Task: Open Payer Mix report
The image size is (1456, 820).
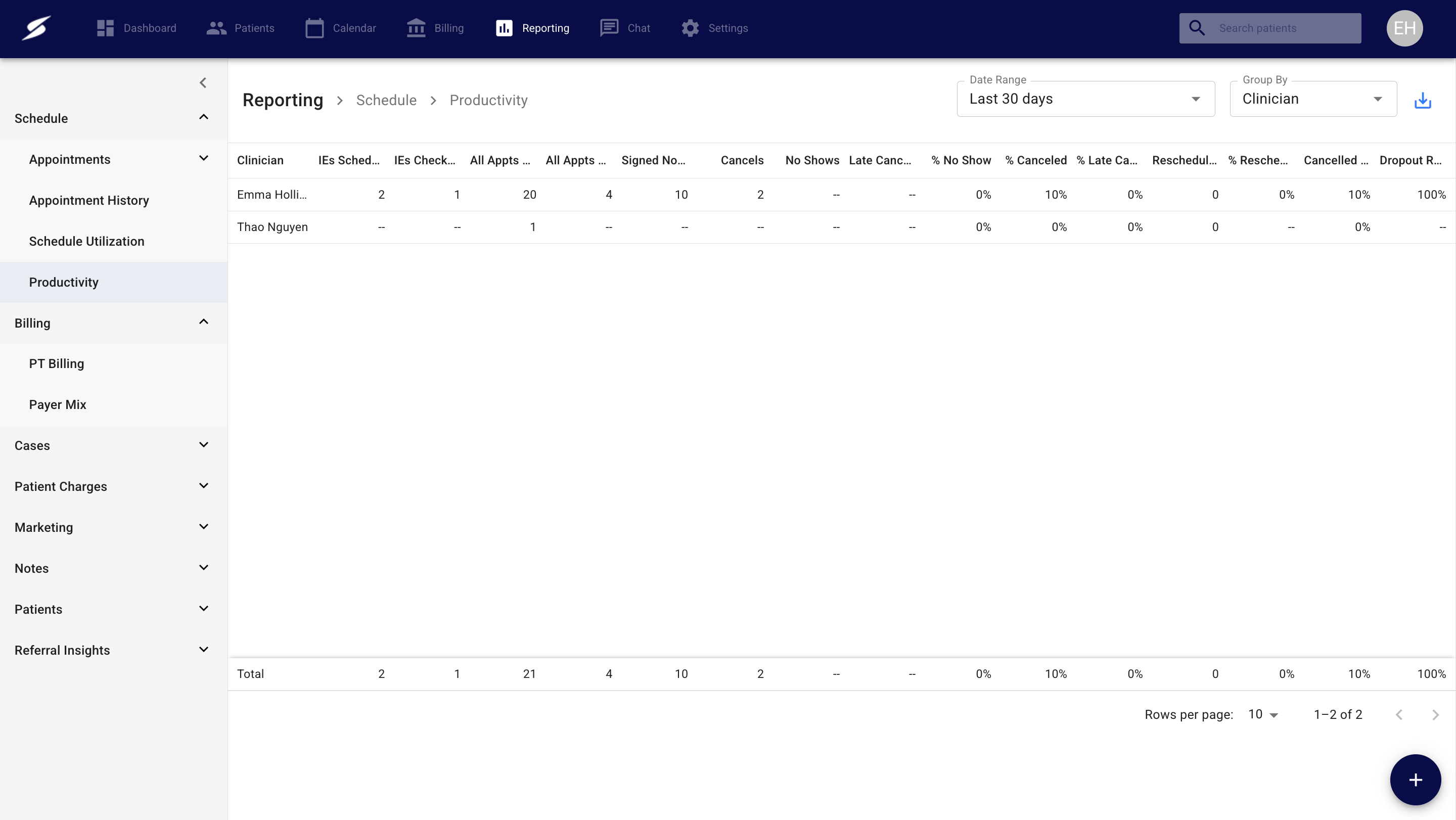Action: (58, 404)
